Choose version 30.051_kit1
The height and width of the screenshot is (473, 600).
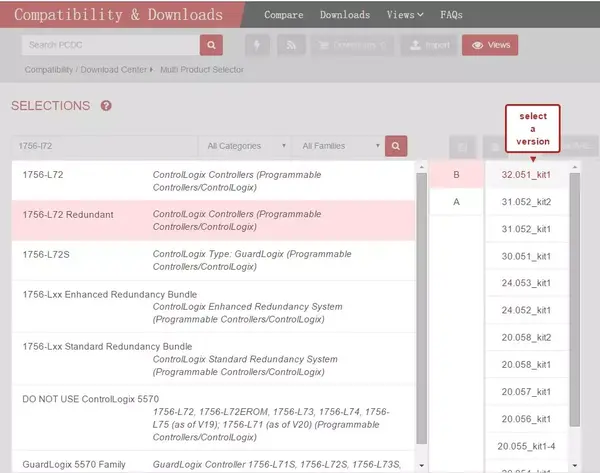526,256
